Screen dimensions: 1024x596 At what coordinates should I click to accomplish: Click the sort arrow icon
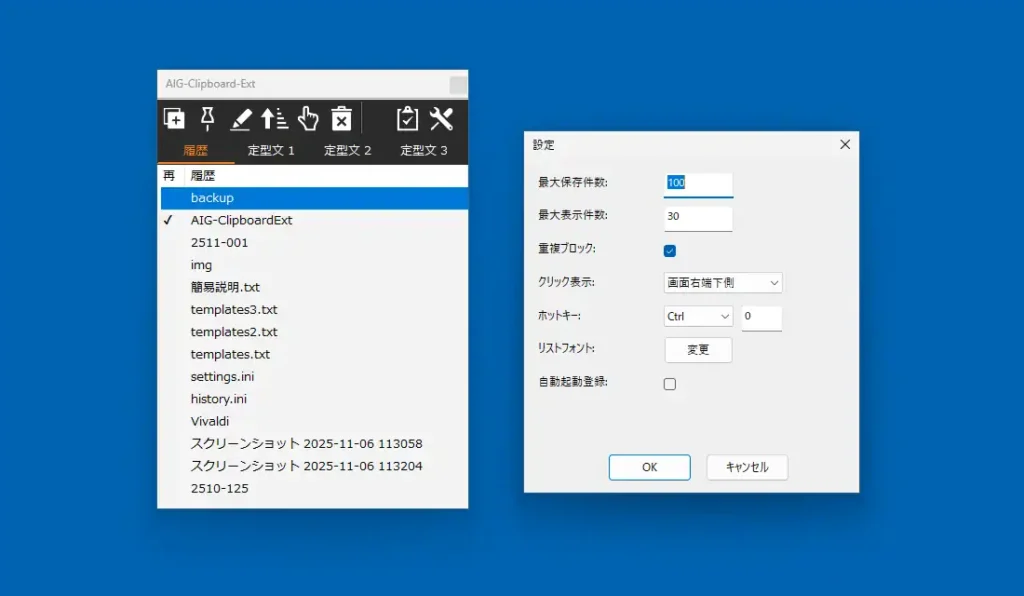tap(275, 119)
